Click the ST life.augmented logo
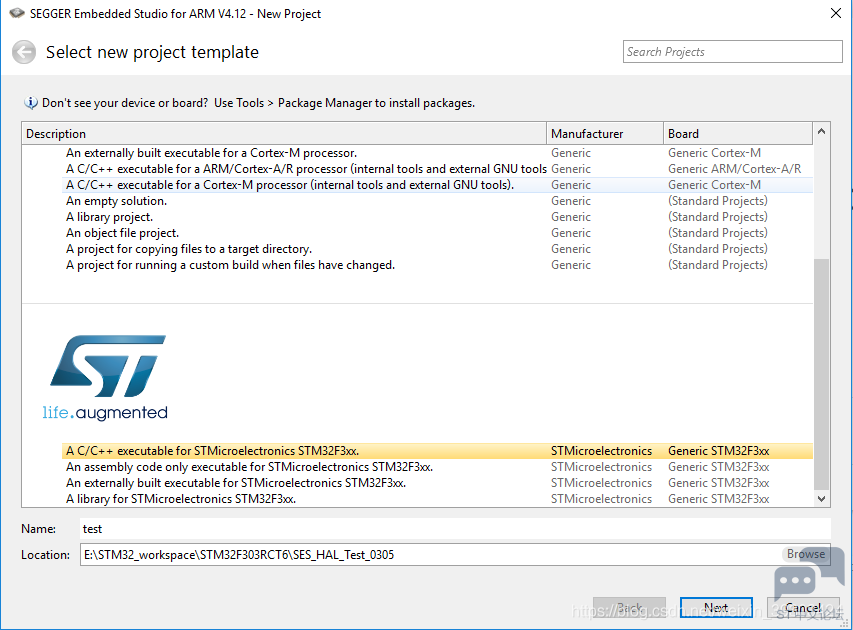 (x=106, y=377)
